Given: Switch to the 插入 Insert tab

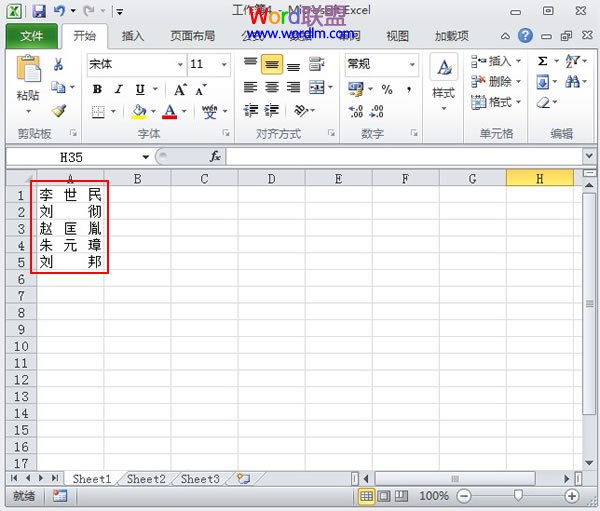Looking at the screenshot, I should tap(133, 36).
